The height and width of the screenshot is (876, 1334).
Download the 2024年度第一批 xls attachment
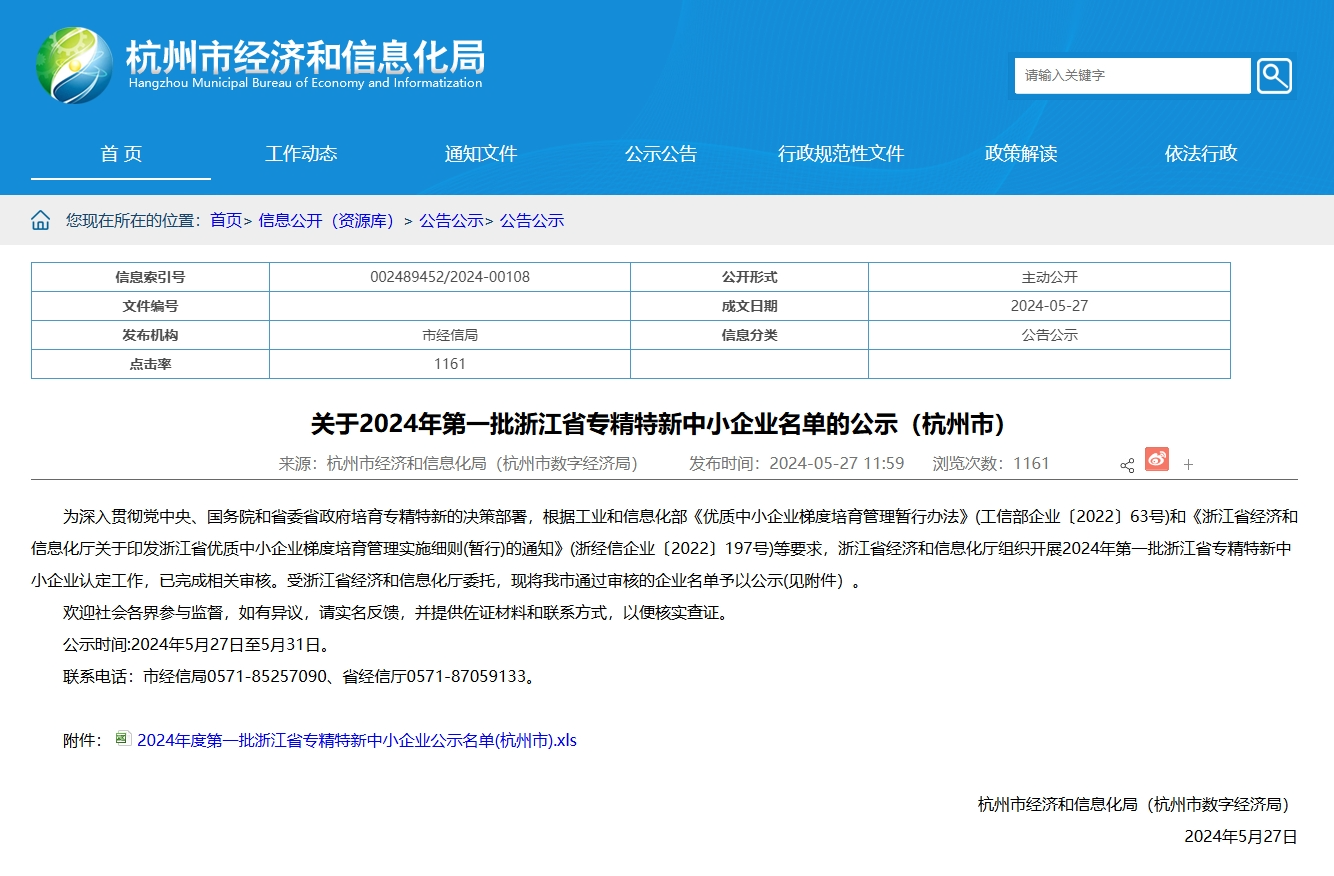[x=357, y=741]
